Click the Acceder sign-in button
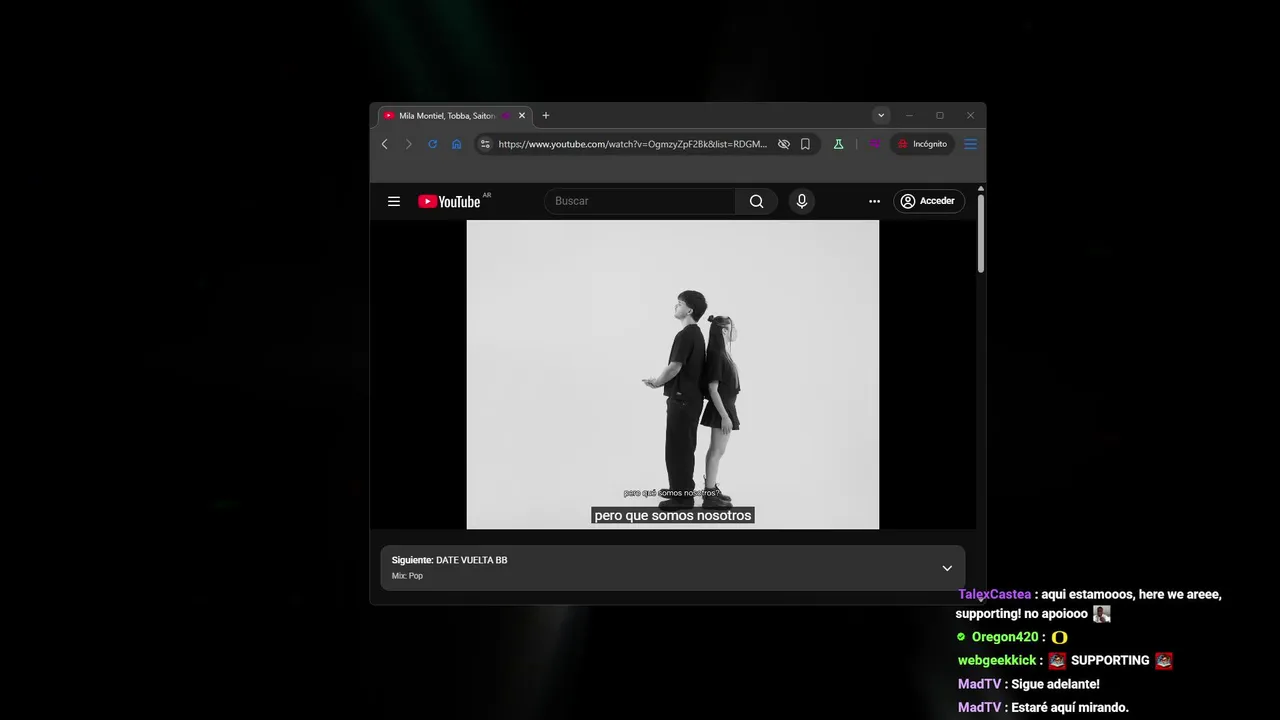The image size is (1280, 720). [928, 201]
